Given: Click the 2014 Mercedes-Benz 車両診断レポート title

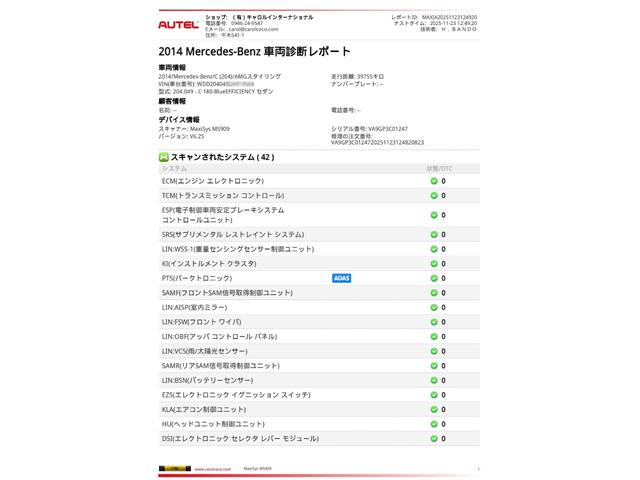Looking at the screenshot, I should click(254, 51).
